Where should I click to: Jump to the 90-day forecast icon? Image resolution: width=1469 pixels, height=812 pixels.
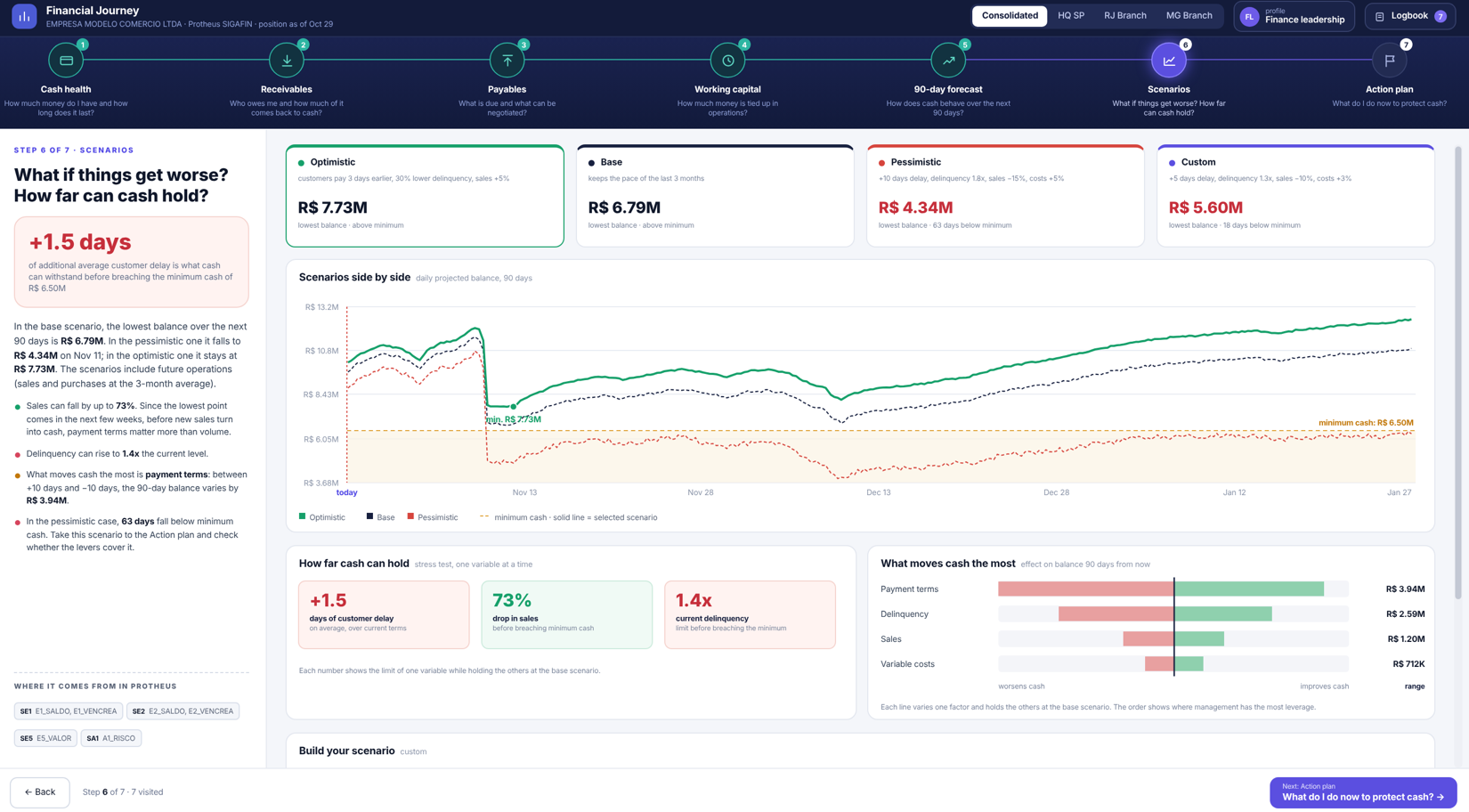tap(948, 61)
